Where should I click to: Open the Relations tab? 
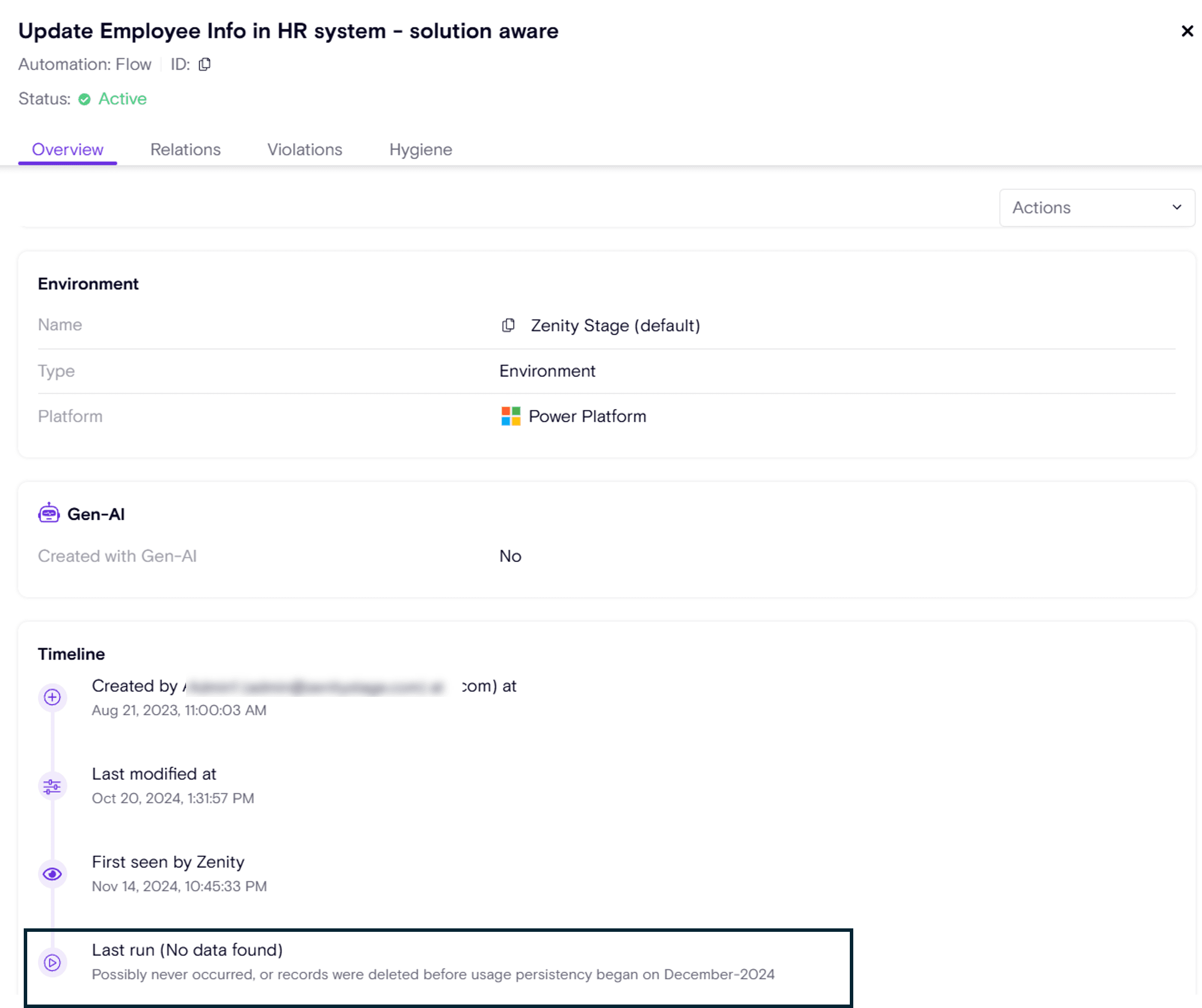[x=185, y=149]
